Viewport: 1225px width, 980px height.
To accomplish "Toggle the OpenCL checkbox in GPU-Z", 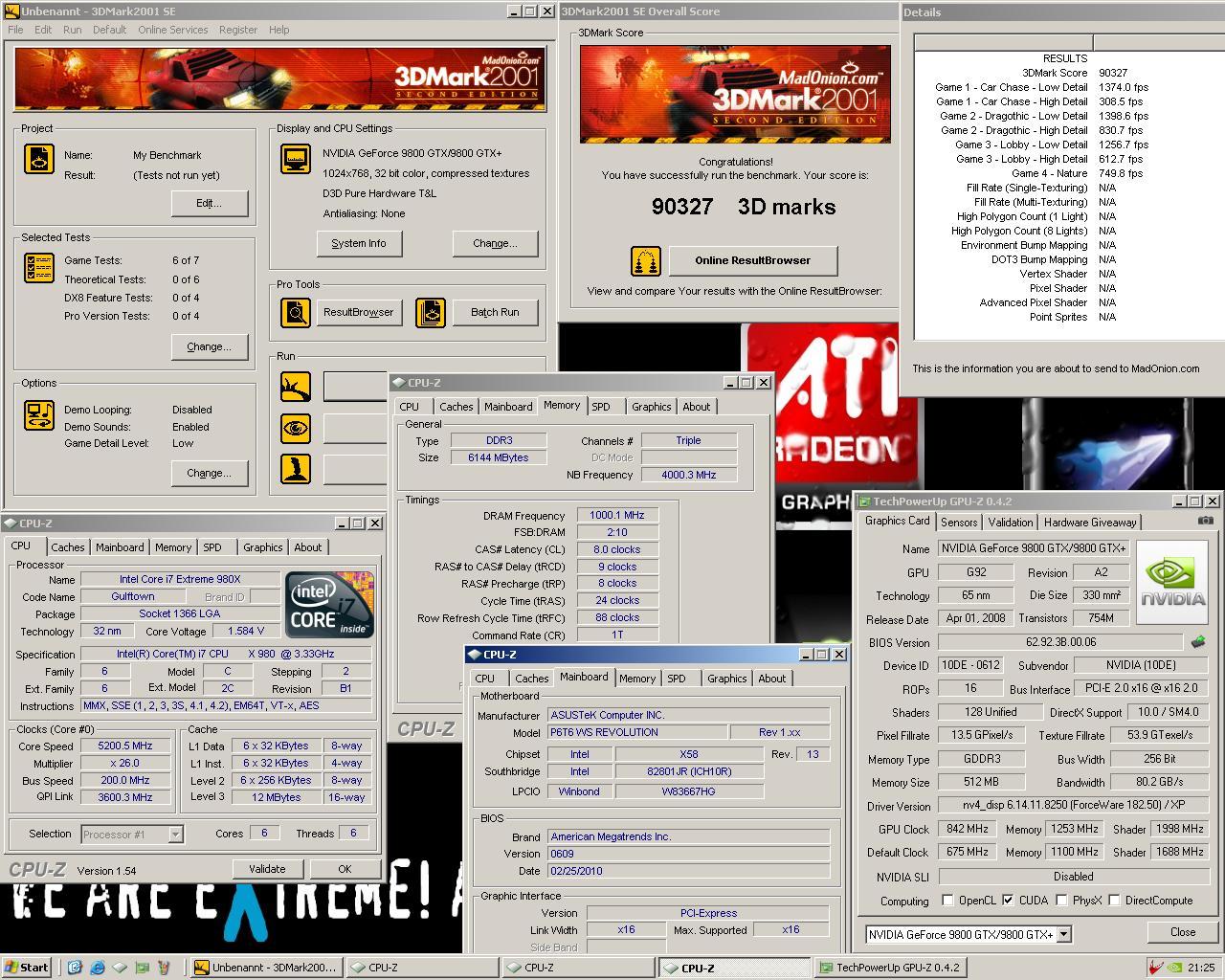I will point(947,901).
